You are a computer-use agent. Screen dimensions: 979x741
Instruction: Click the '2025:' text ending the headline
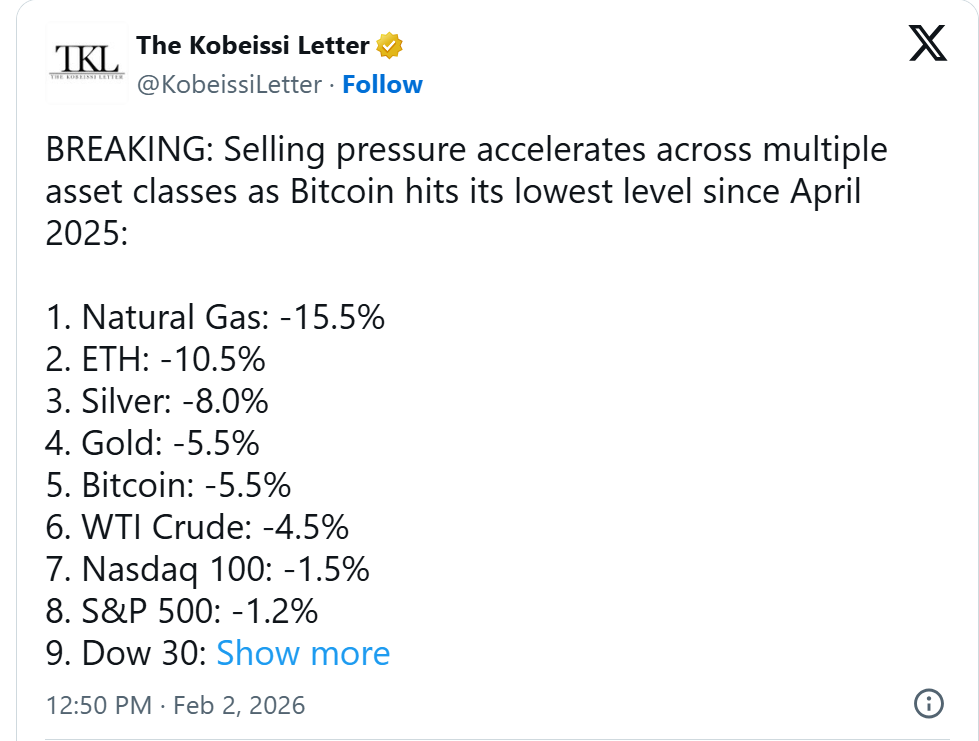pos(87,234)
